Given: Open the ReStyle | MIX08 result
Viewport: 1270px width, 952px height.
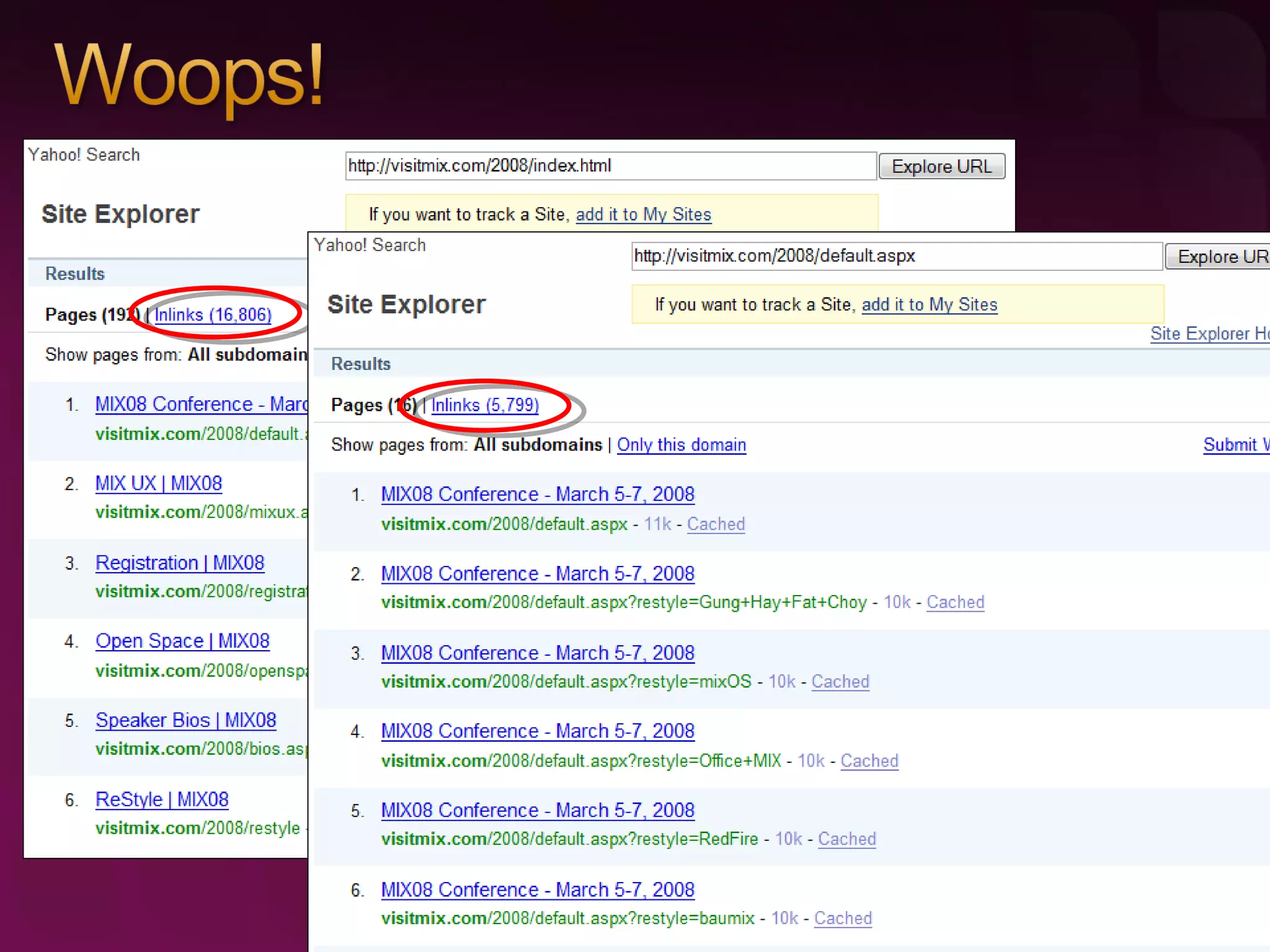Looking at the screenshot, I should pos(162,800).
